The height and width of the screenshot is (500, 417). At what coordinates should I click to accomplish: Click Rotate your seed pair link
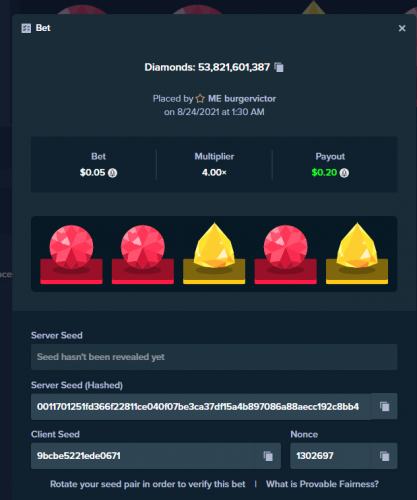pos(148,484)
